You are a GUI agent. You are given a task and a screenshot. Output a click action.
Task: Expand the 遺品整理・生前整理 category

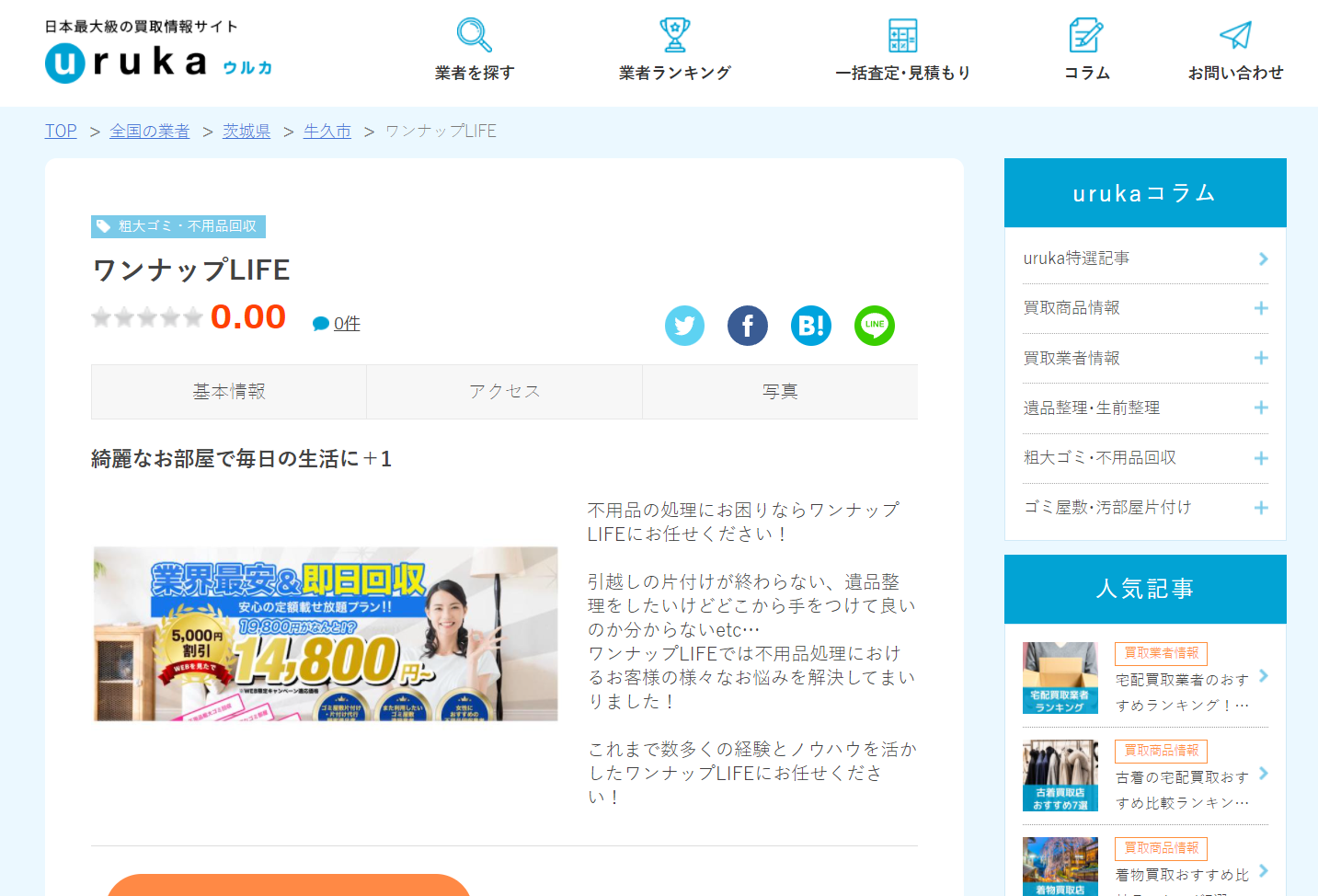tap(1261, 408)
